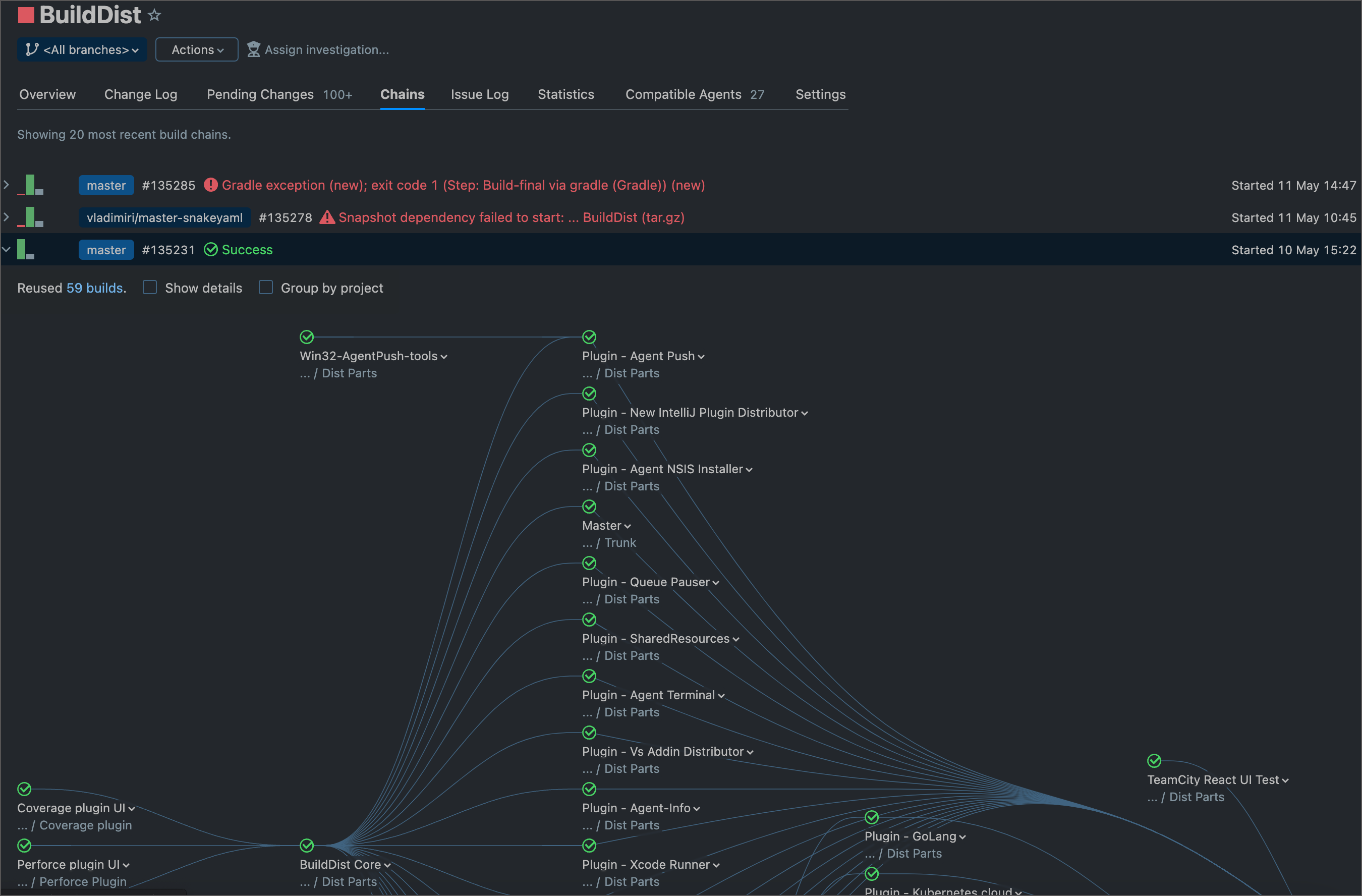Open dropdown for Plugin - Agent Push node
Image resolution: width=1362 pixels, height=896 pixels.
tap(701, 357)
